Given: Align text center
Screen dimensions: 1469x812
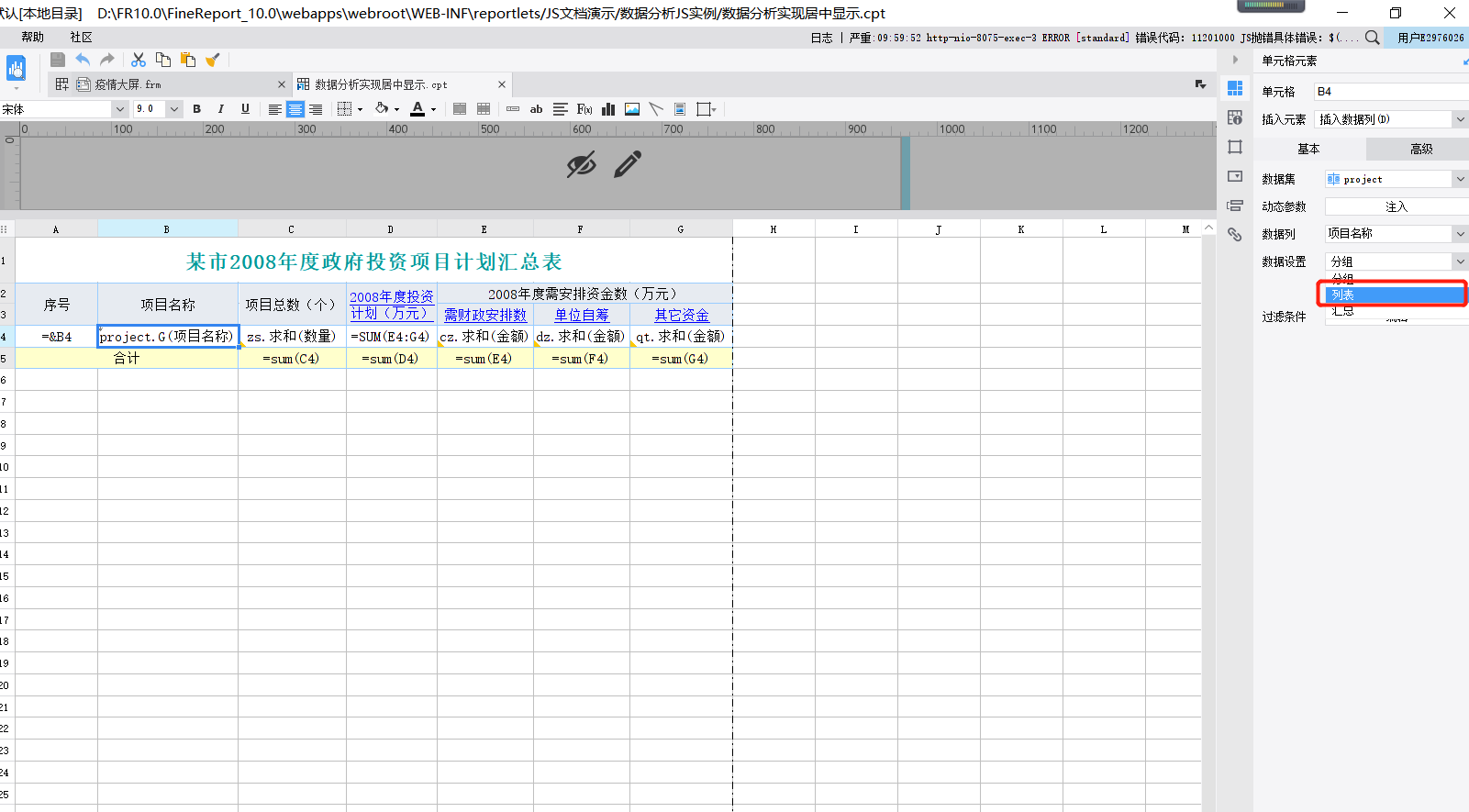Looking at the screenshot, I should click(x=295, y=109).
